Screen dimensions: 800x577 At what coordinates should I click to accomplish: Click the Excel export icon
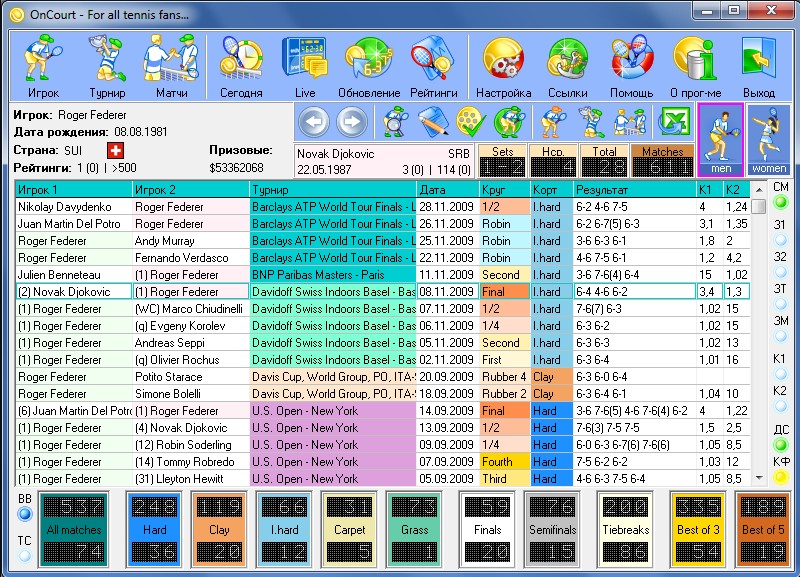click(674, 122)
